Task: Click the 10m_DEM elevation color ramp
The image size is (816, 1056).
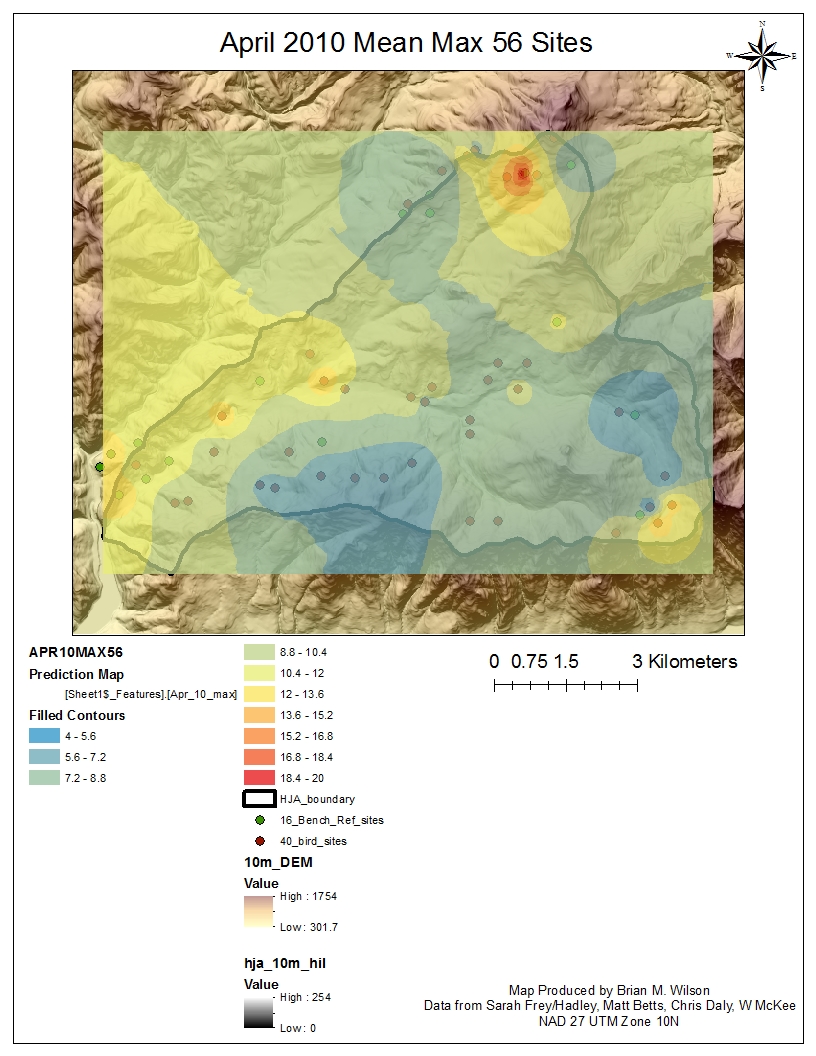Action: (259, 912)
